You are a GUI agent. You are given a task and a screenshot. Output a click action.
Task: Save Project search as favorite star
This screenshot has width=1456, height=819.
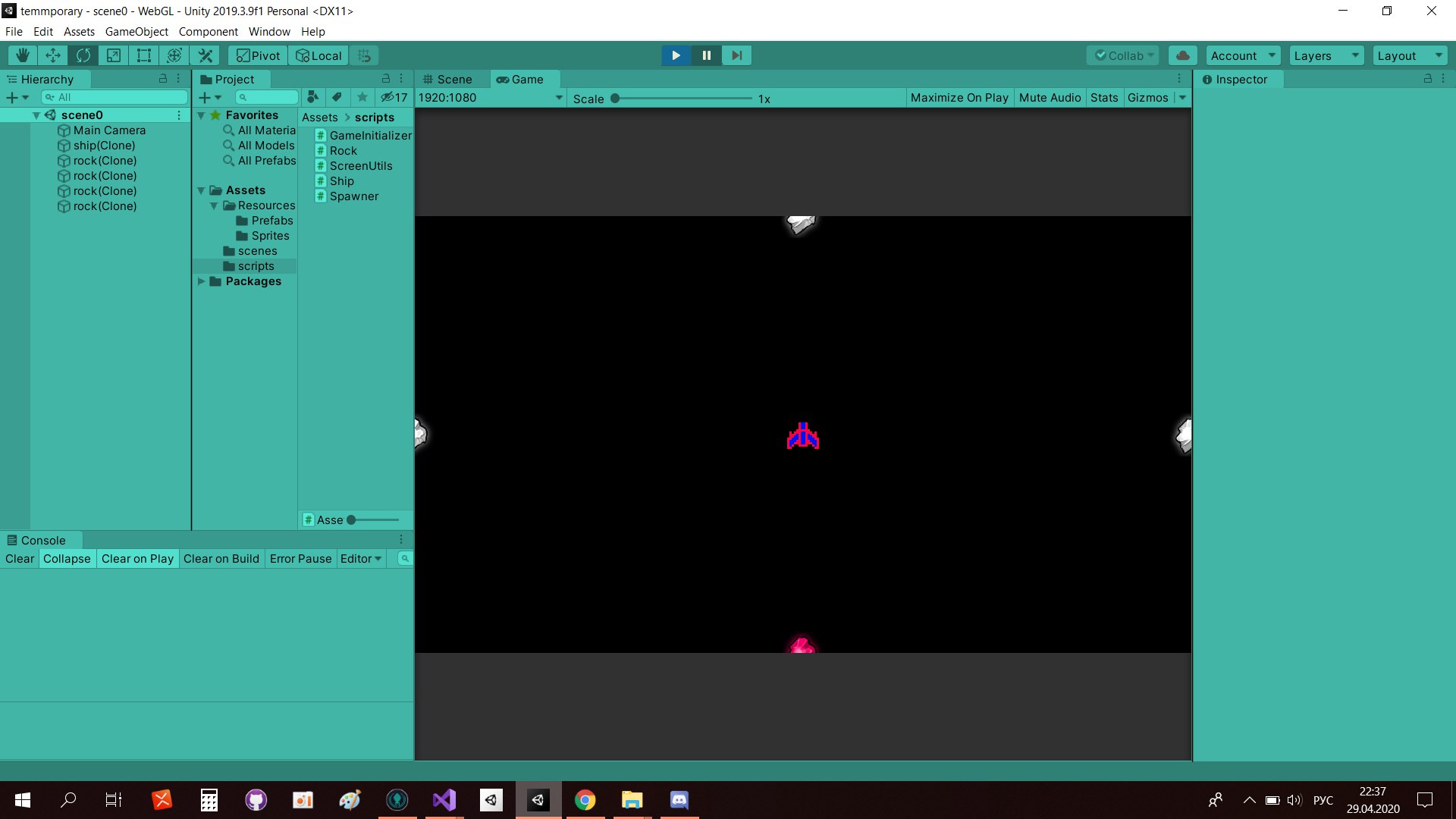coord(362,97)
